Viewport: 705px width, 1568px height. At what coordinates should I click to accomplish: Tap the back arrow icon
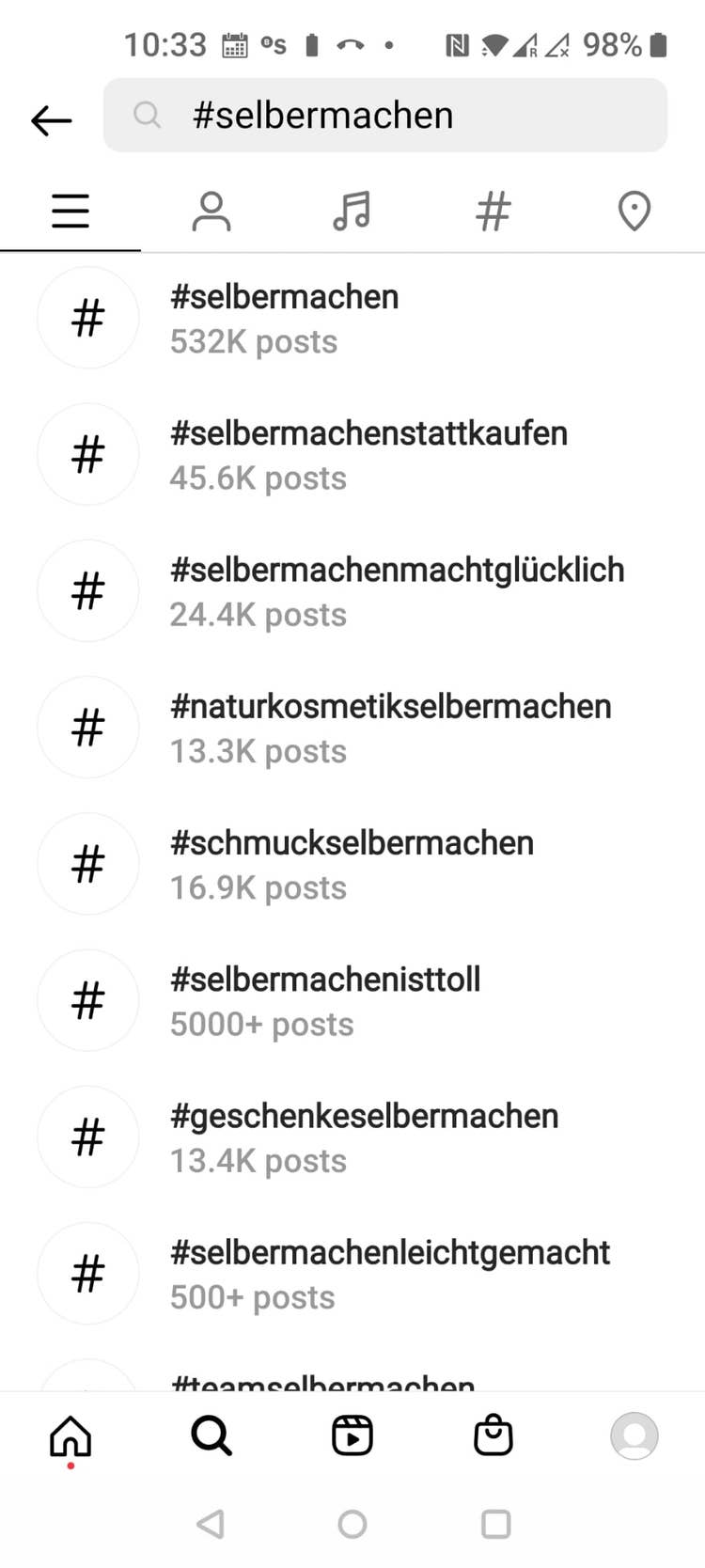click(52, 119)
